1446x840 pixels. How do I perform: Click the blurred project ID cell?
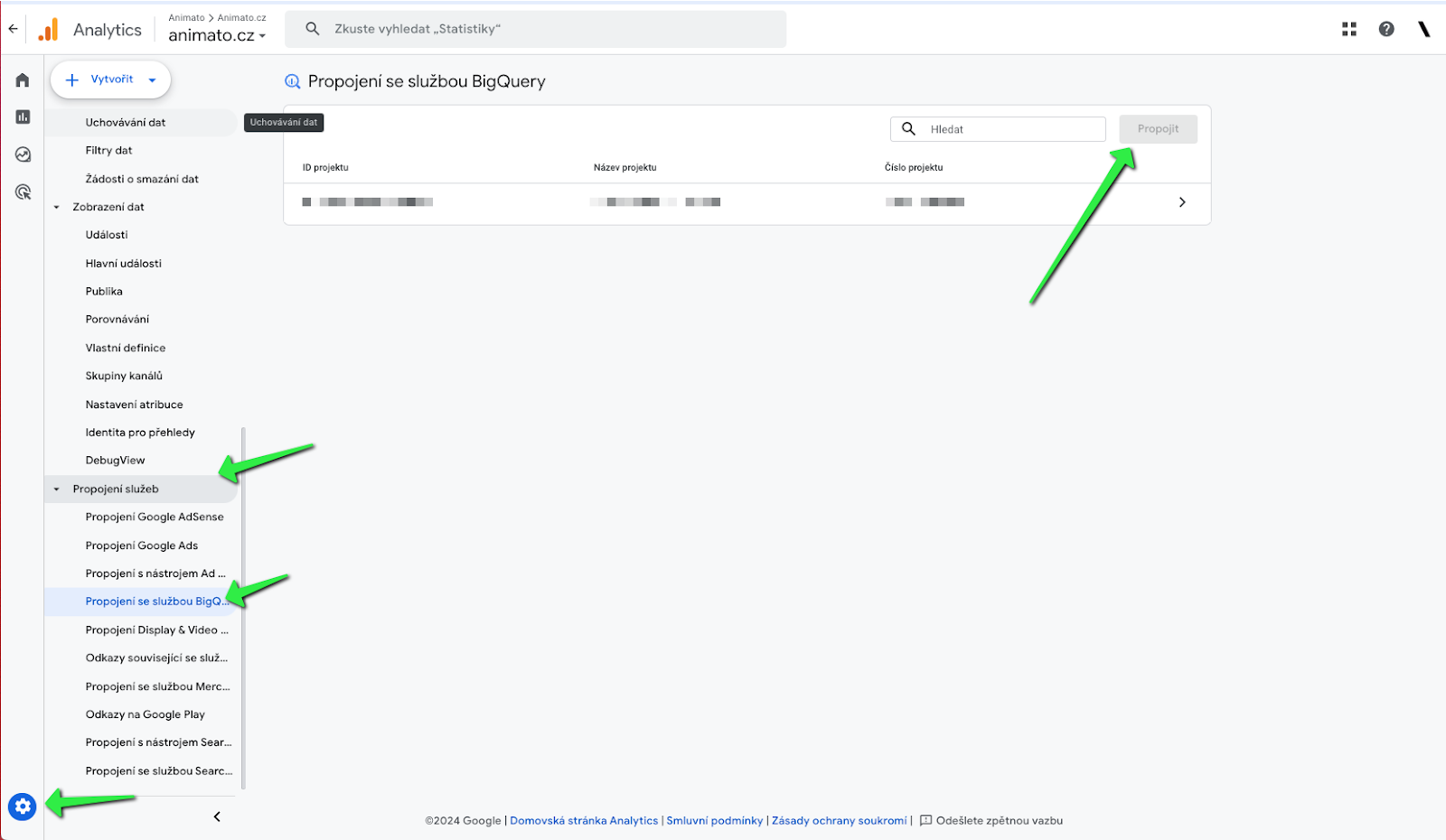pos(368,202)
